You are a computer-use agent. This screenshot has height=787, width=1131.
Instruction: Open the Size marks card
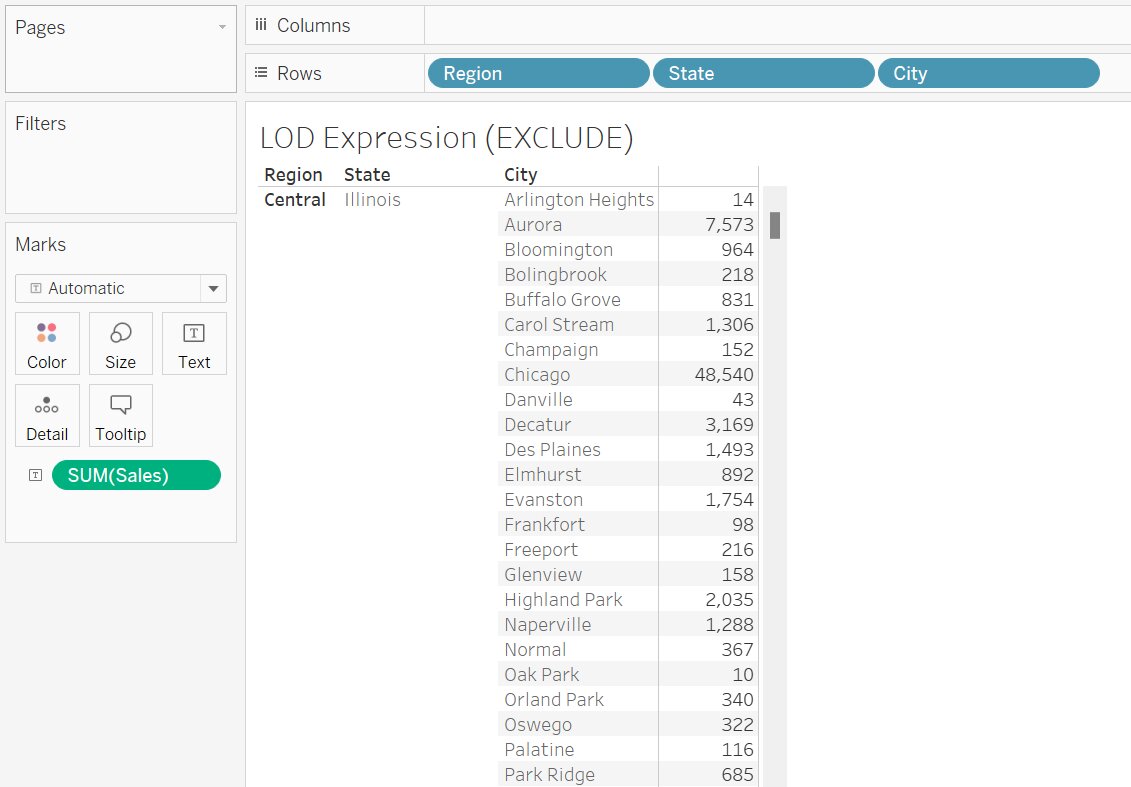click(121, 343)
